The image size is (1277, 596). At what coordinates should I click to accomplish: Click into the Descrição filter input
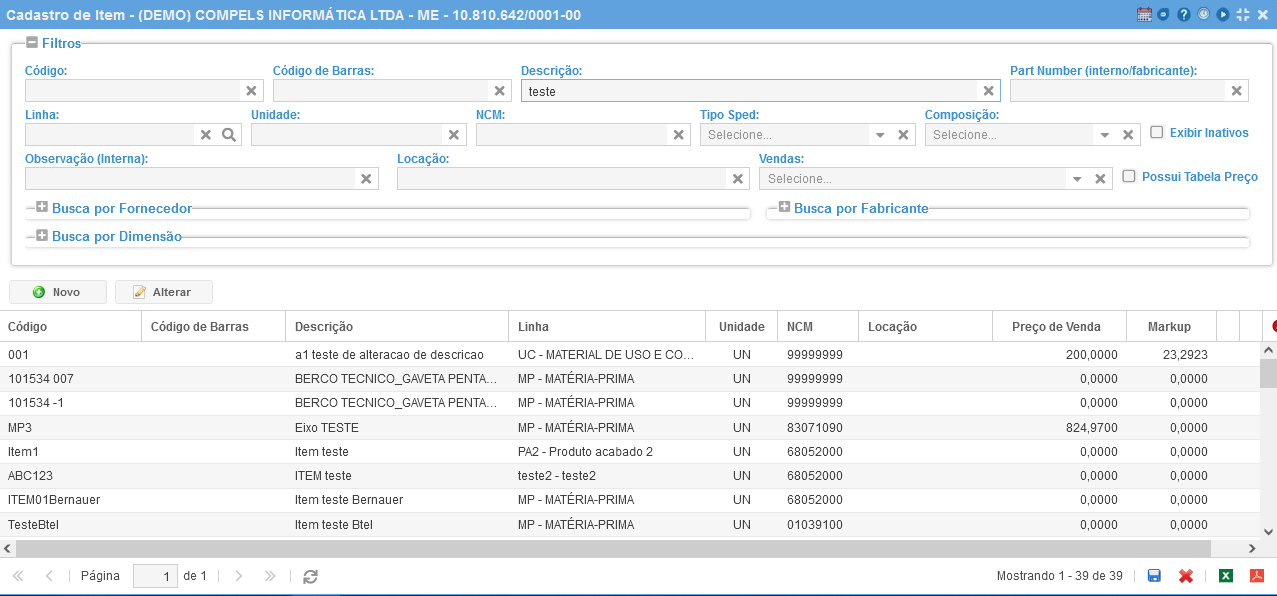[750, 91]
